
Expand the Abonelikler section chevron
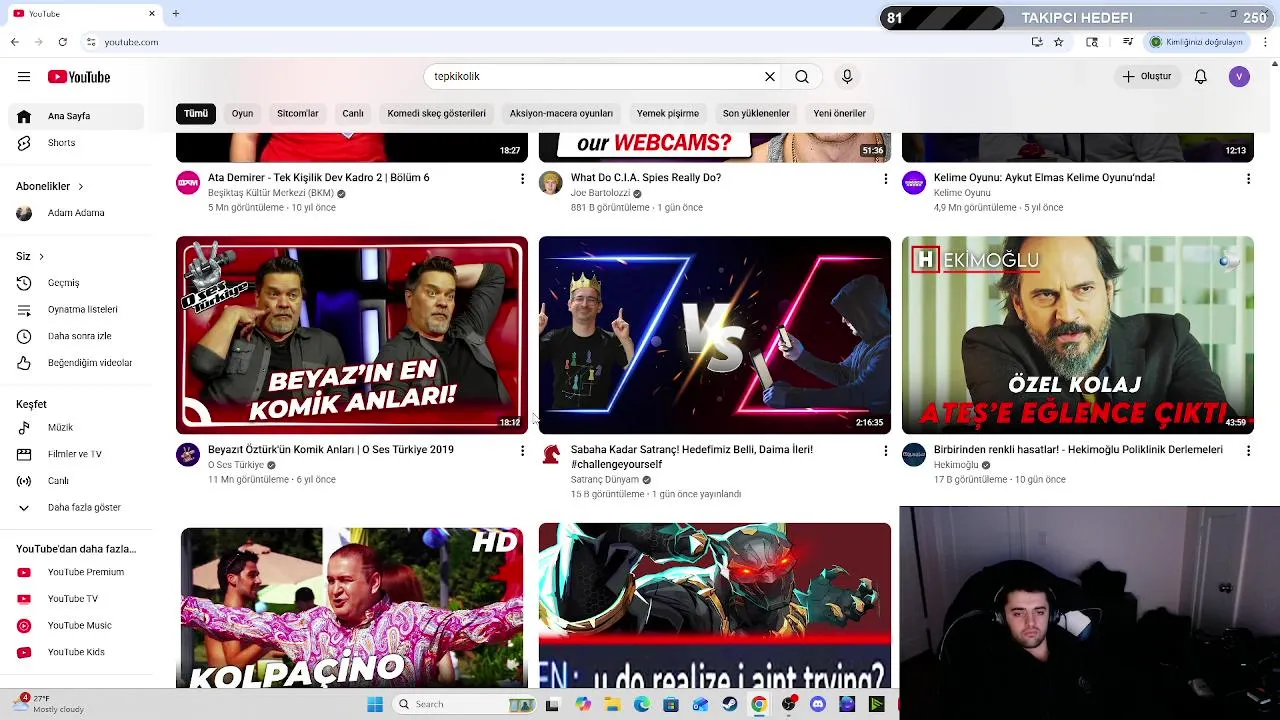coord(81,186)
